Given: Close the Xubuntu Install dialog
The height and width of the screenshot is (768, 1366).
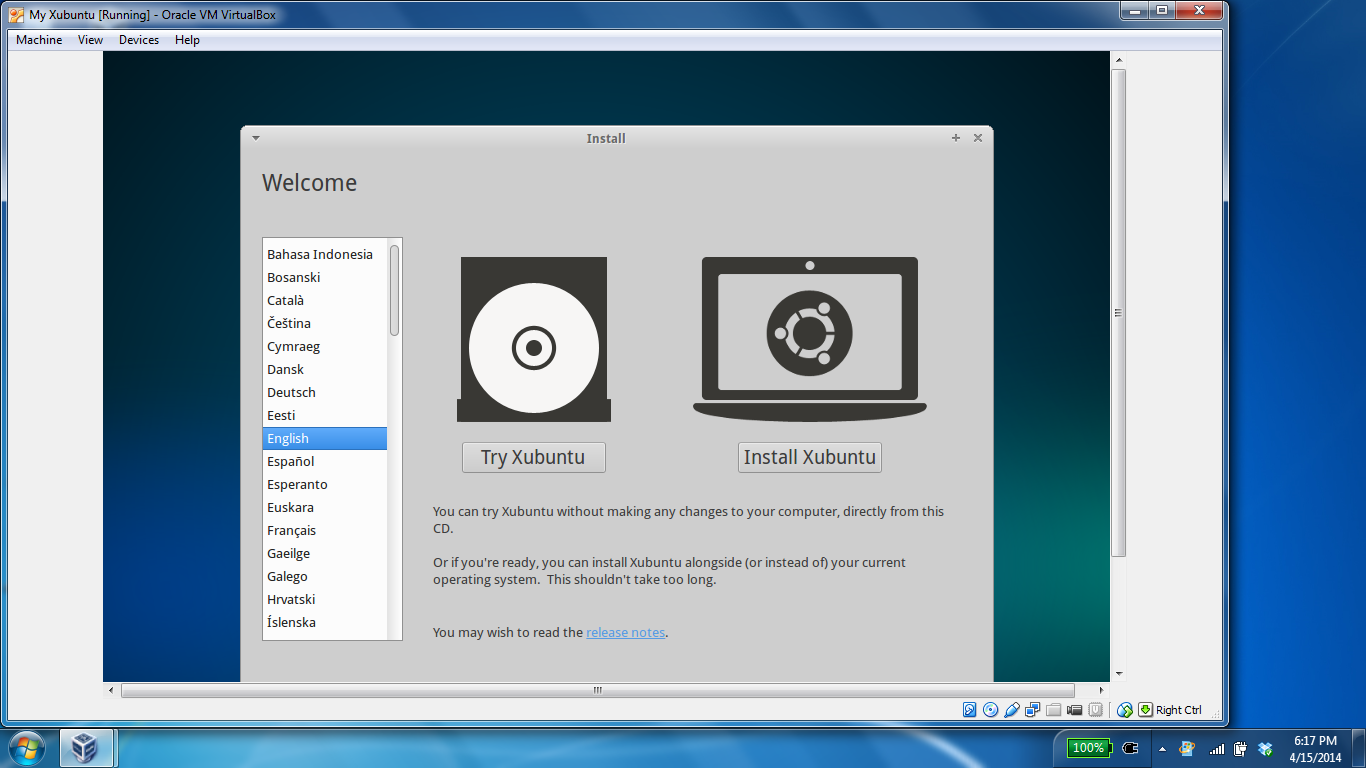Looking at the screenshot, I should click(978, 138).
